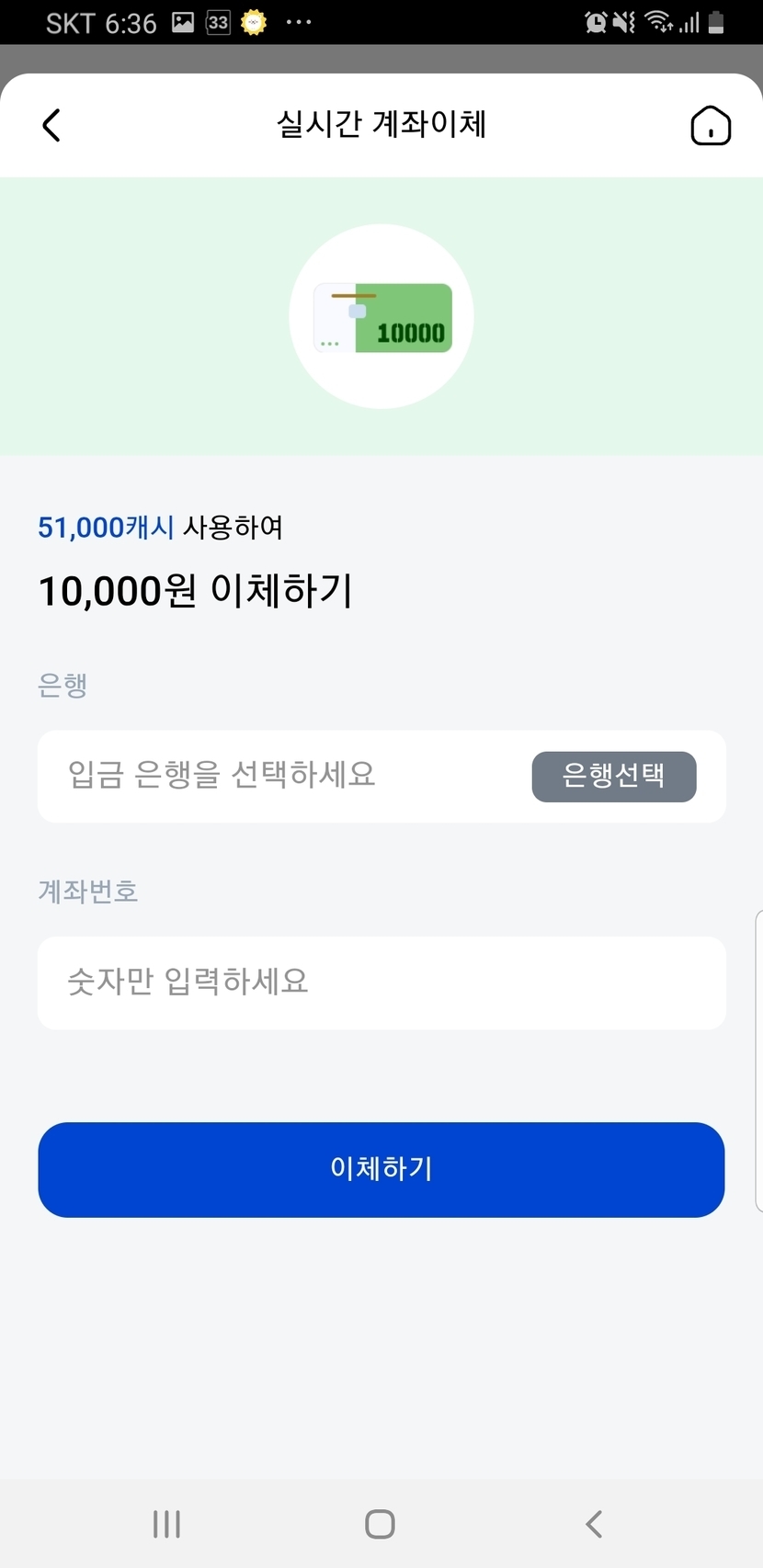763x1568 pixels.
Task: Tap the alarm icon in status bar
Action: [x=596, y=22]
